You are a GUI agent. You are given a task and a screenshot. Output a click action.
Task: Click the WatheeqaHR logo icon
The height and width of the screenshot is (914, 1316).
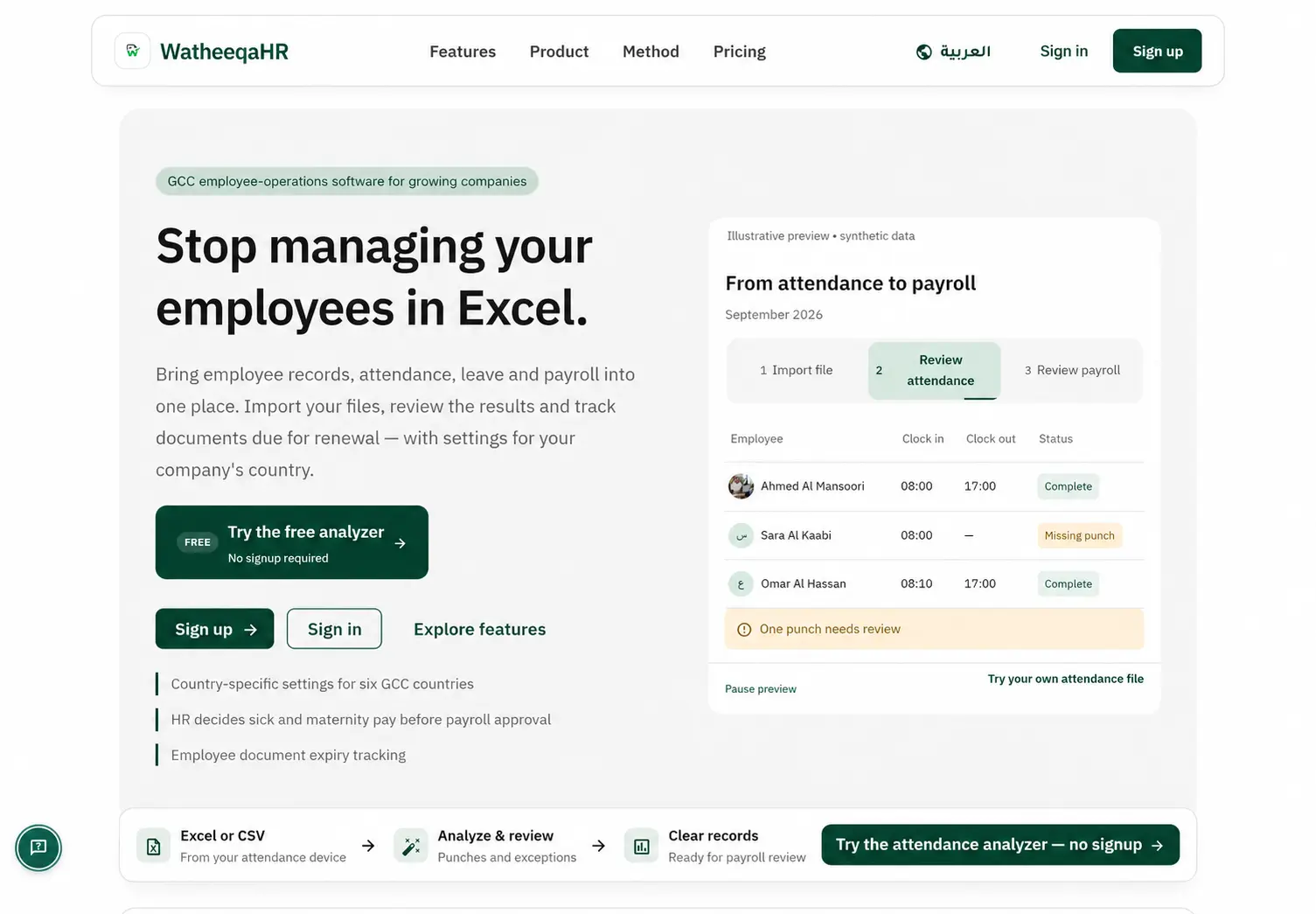coord(133,51)
